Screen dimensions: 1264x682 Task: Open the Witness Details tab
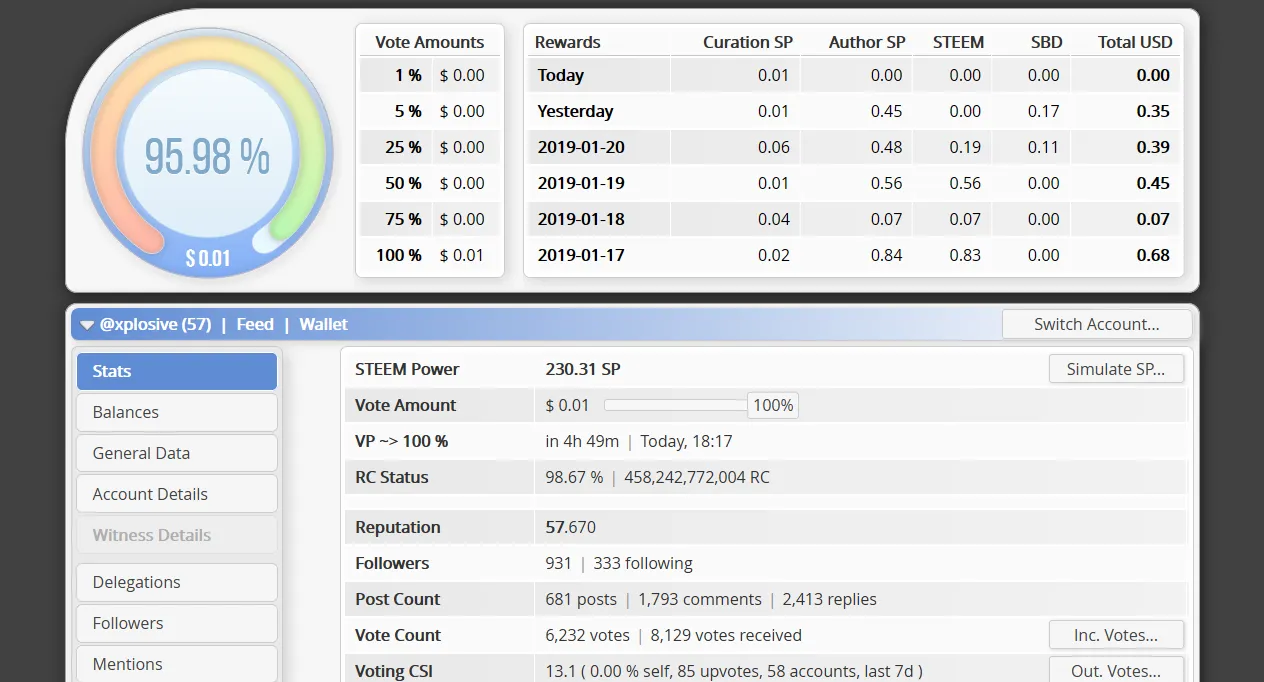(177, 535)
